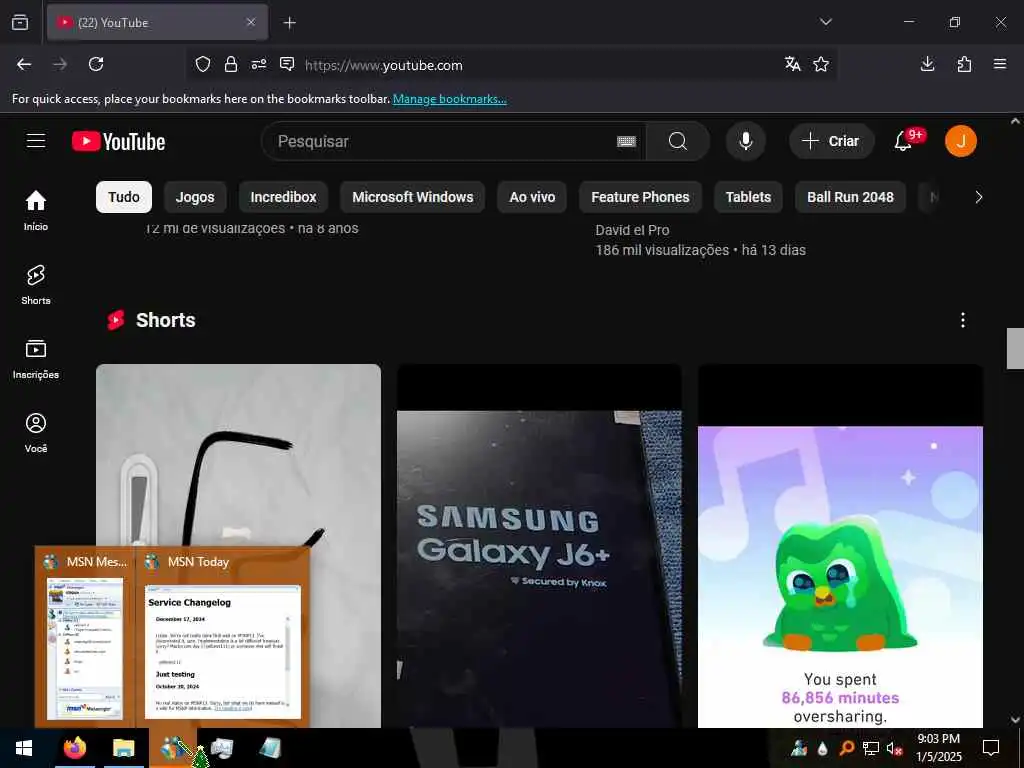Select the Tablets chip
The height and width of the screenshot is (768, 1024).
click(748, 197)
